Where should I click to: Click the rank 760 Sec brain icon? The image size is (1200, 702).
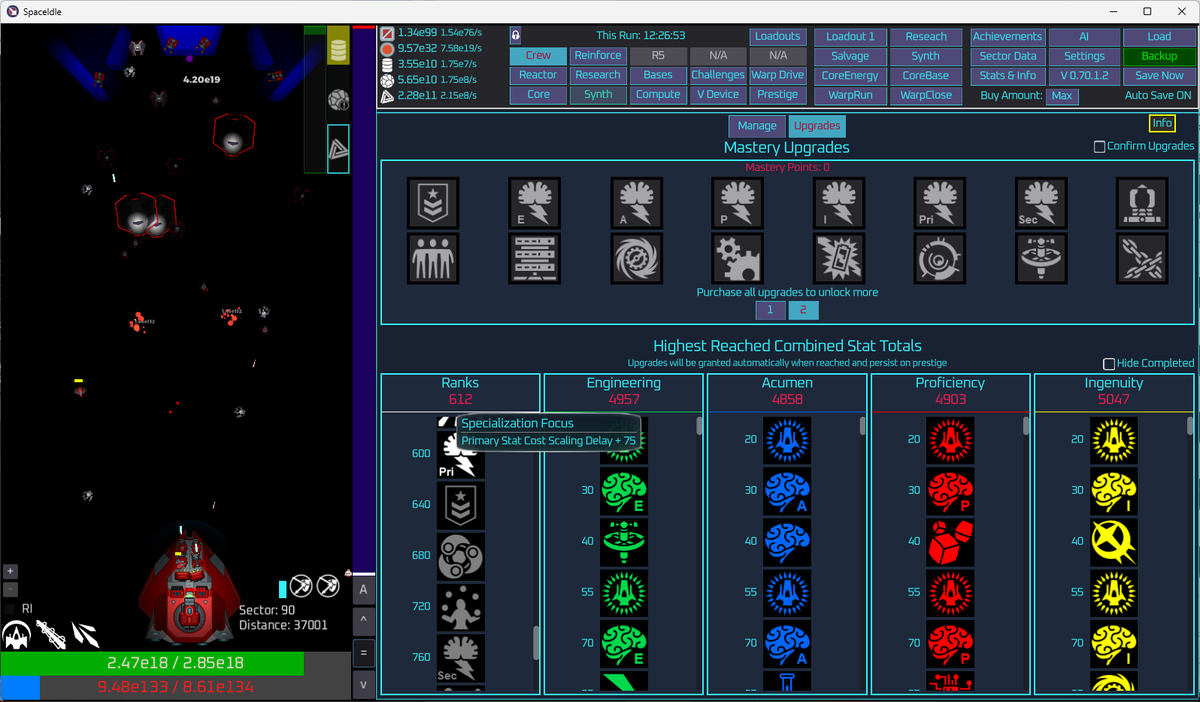pyautogui.click(x=461, y=658)
